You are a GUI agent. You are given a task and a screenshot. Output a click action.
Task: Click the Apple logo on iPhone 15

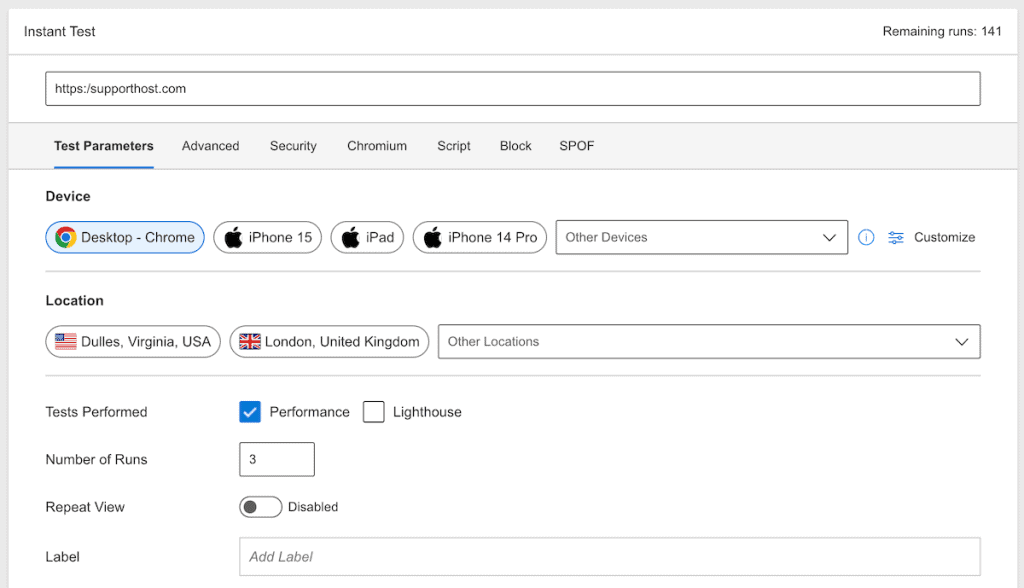pos(233,237)
